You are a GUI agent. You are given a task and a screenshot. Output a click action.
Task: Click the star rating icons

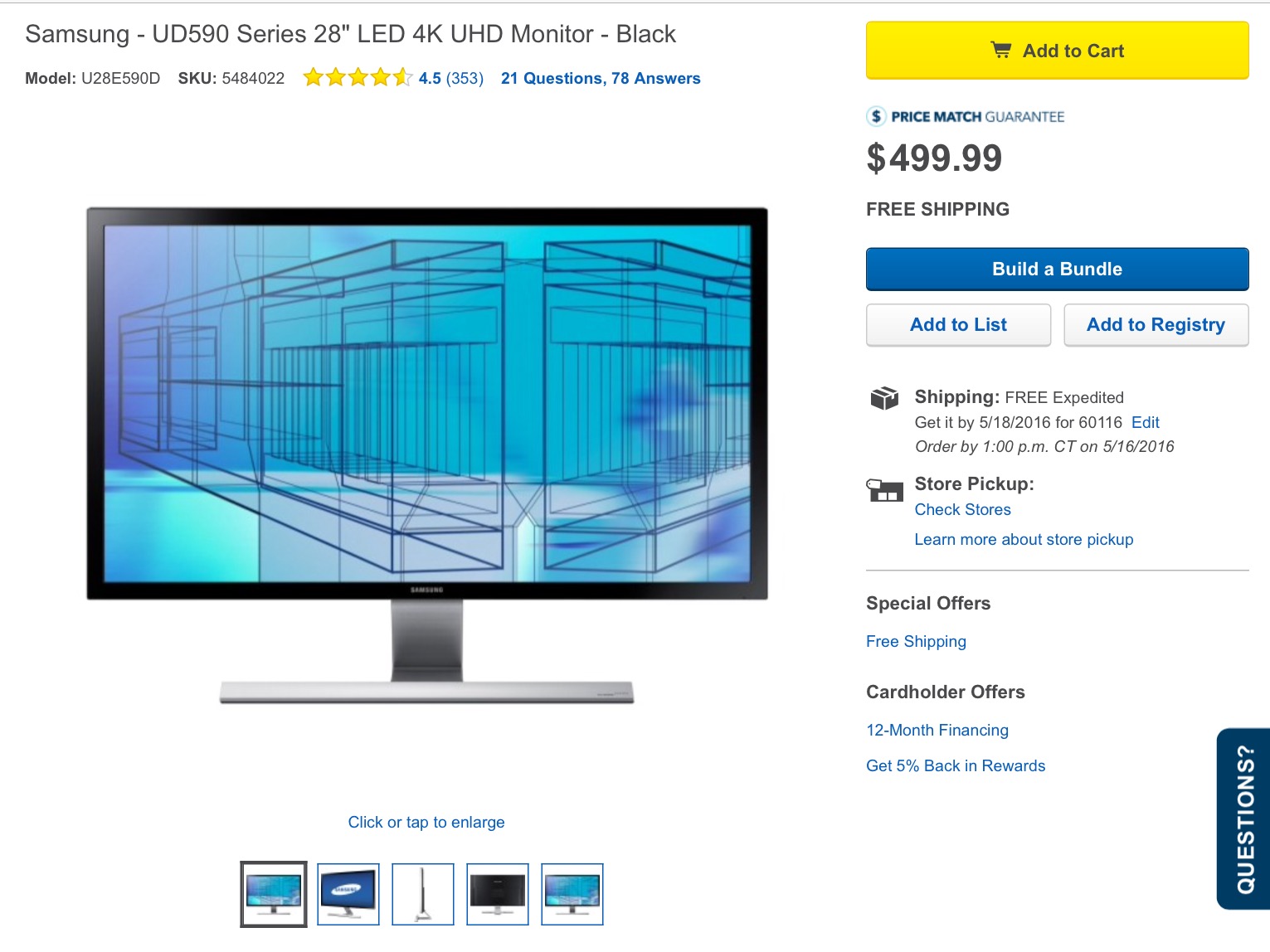coord(358,78)
